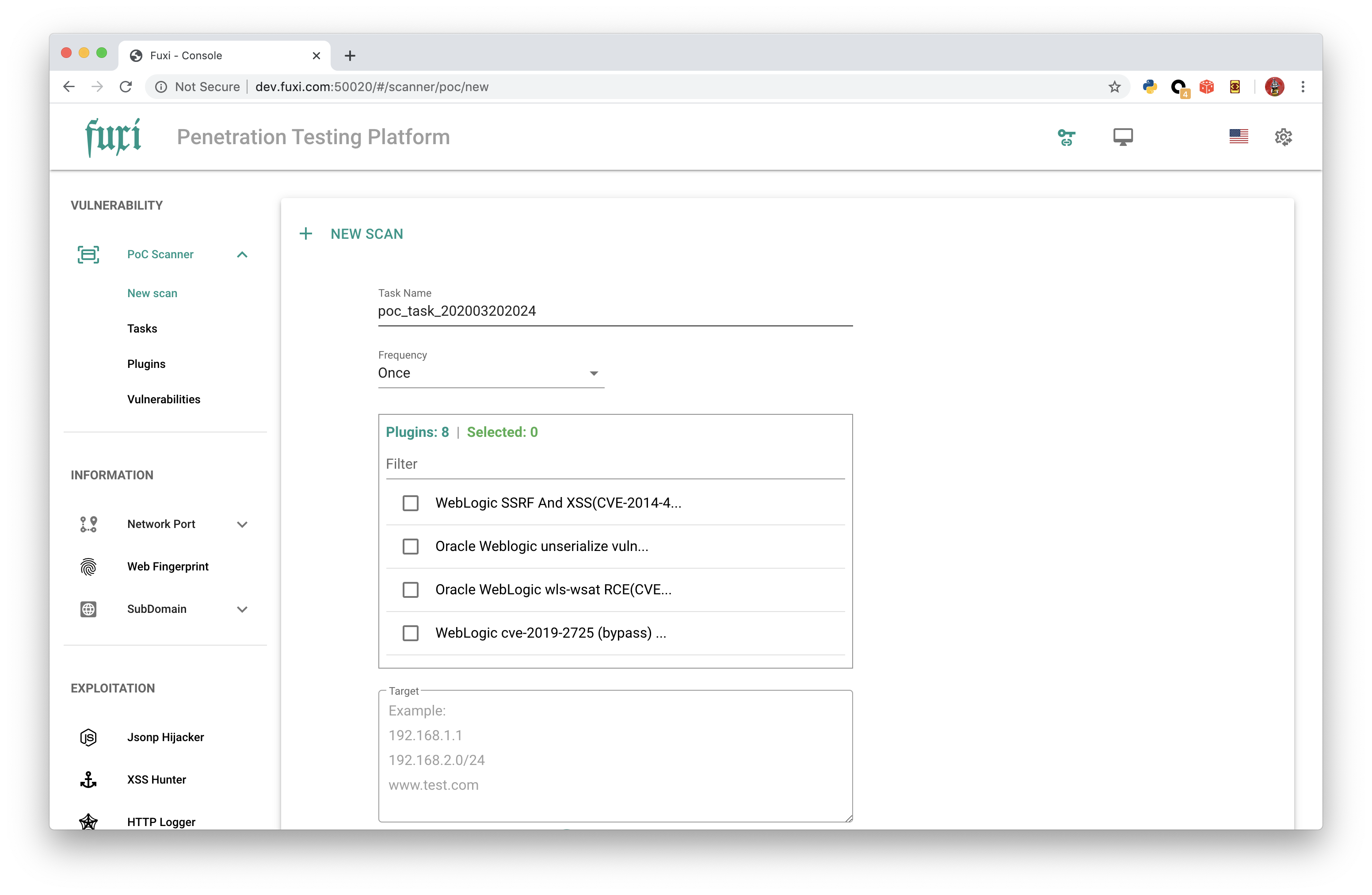Select WebLogic cve-2019-2725 bypass checkbox
Screen dimensions: 1372x895
pyautogui.click(x=411, y=633)
